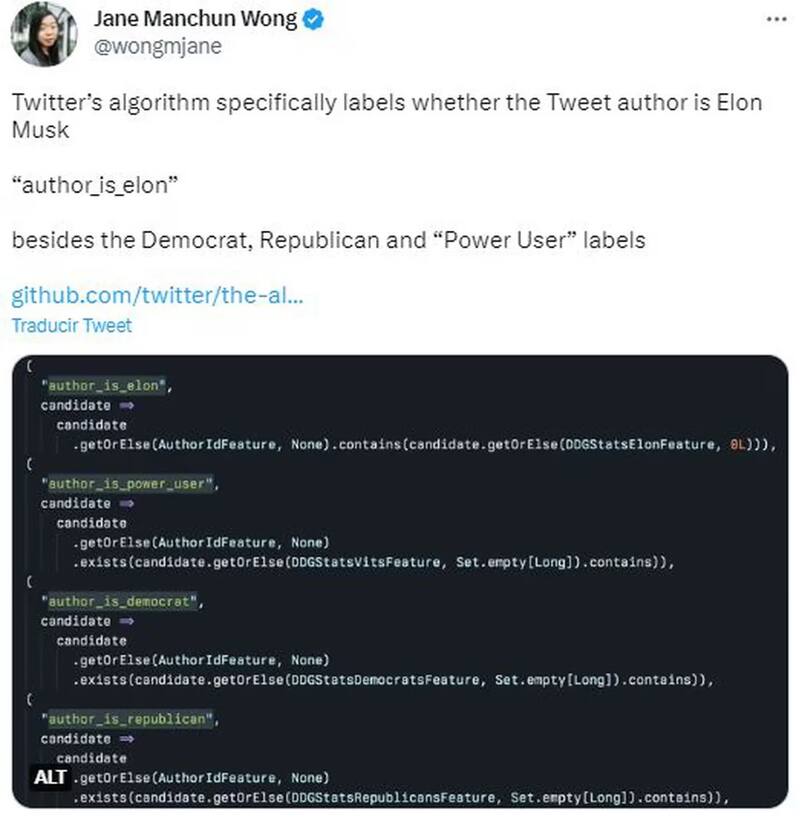Click the highlighted "author_is_democrat" code string
The height and width of the screenshot is (822, 800).
(121, 601)
